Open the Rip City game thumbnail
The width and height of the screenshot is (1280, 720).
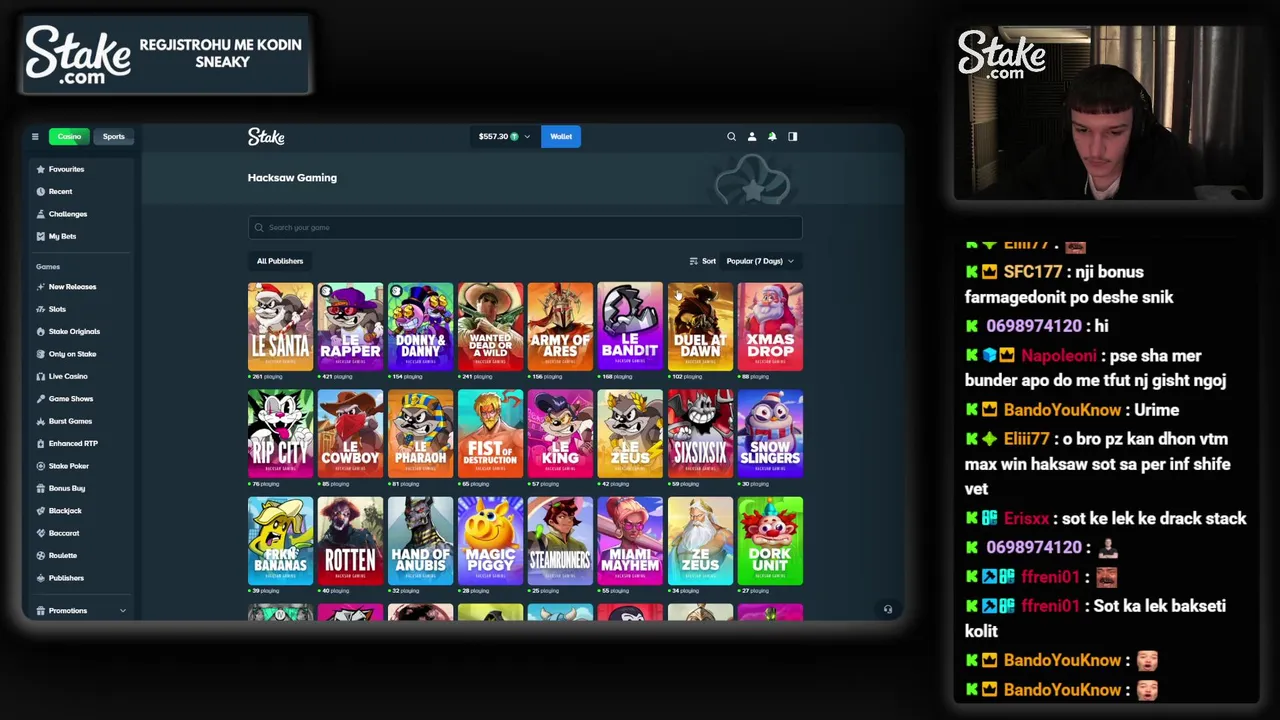[280, 433]
